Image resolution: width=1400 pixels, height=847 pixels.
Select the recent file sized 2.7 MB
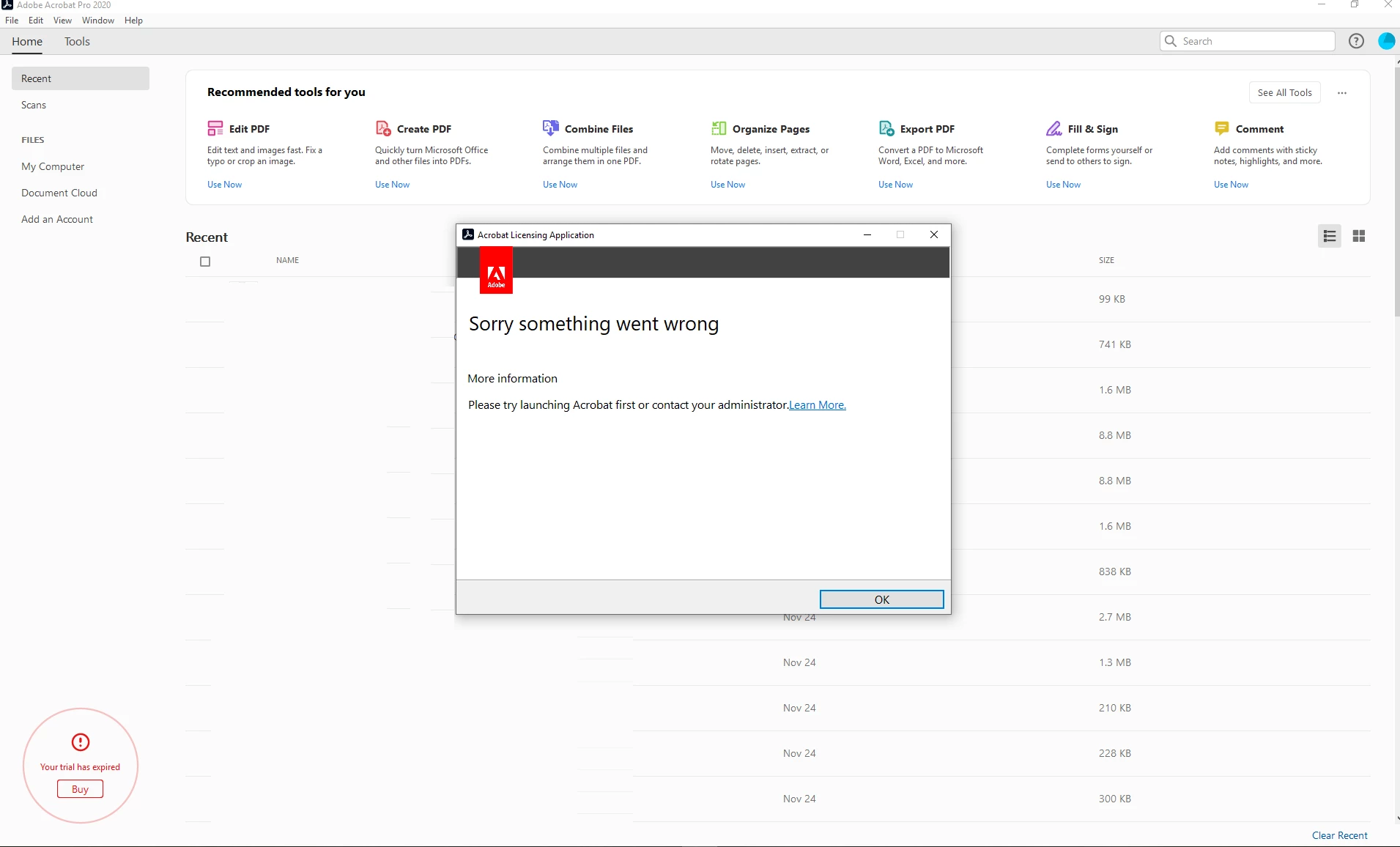coord(778,617)
